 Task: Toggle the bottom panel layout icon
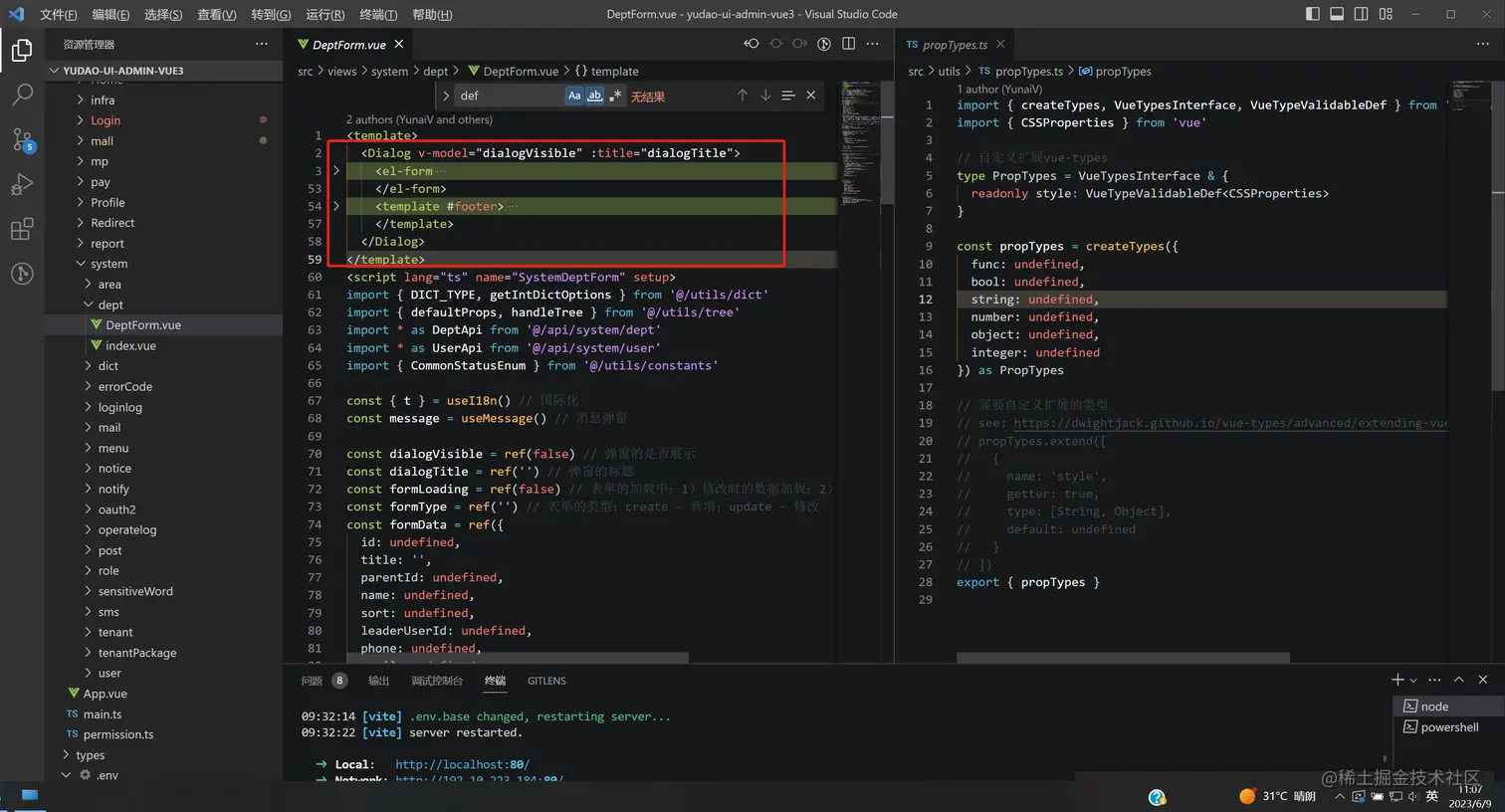coord(1337,14)
